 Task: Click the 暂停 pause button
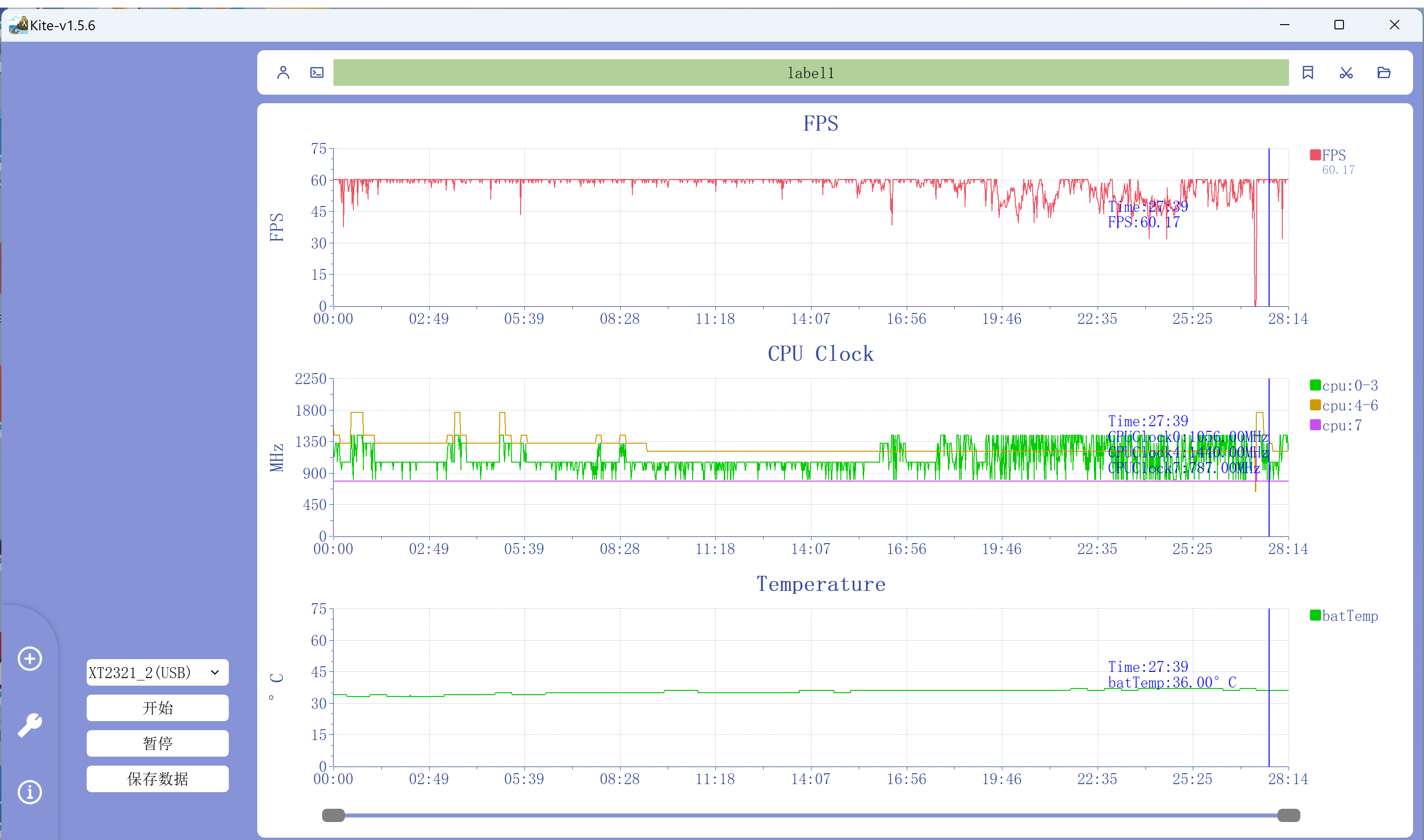(157, 743)
